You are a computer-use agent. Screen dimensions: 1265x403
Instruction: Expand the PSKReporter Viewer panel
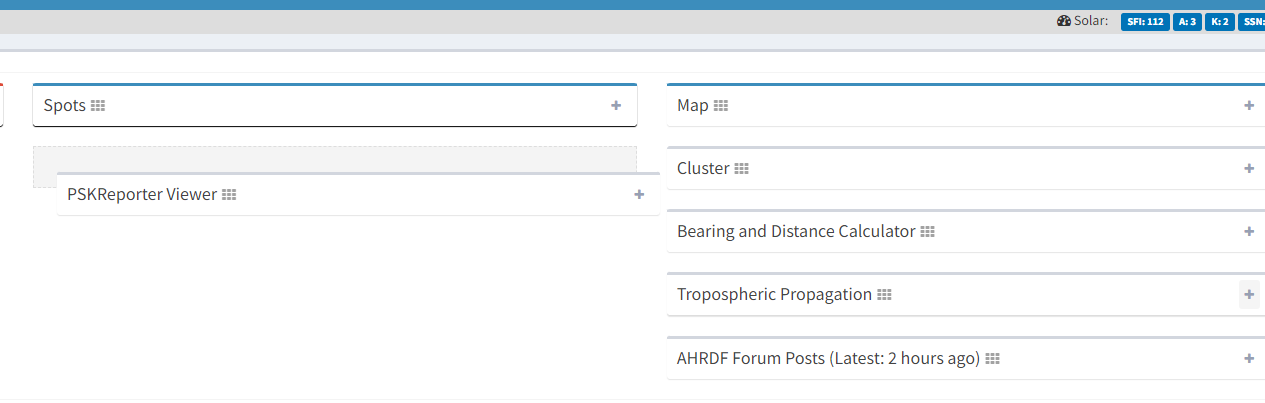pyautogui.click(x=639, y=194)
